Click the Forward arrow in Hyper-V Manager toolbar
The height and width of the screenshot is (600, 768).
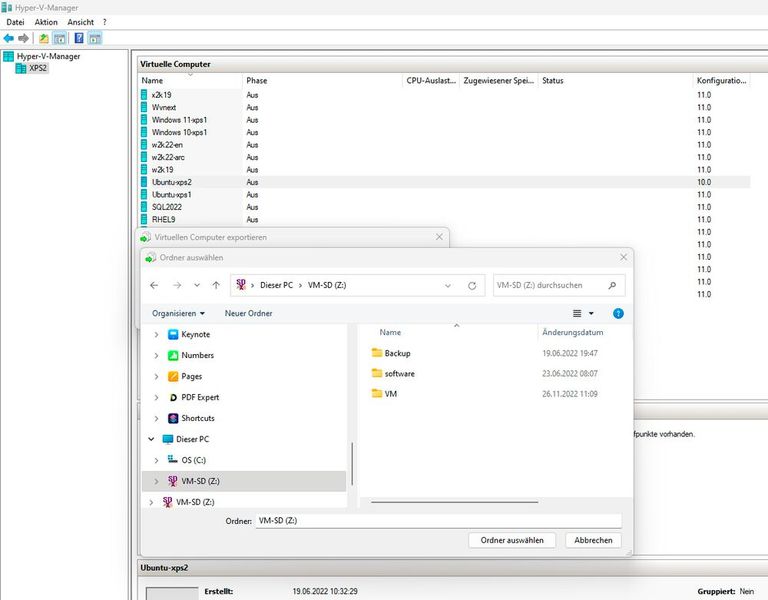[23, 38]
